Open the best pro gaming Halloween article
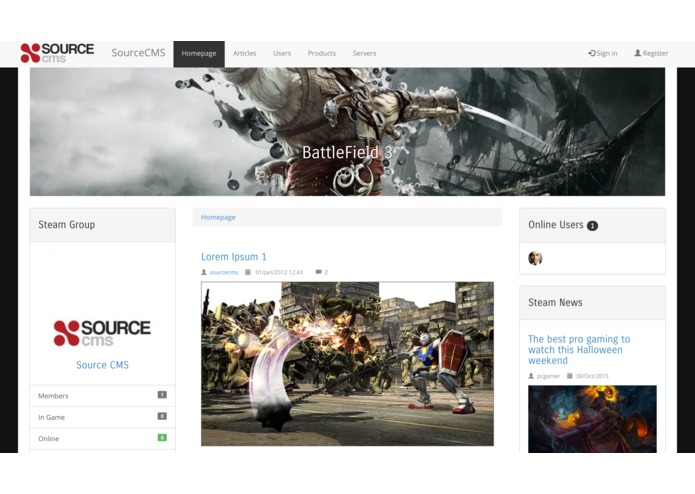Image resolution: width=695 pixels, height=494 pixels. tap(579, 350)
